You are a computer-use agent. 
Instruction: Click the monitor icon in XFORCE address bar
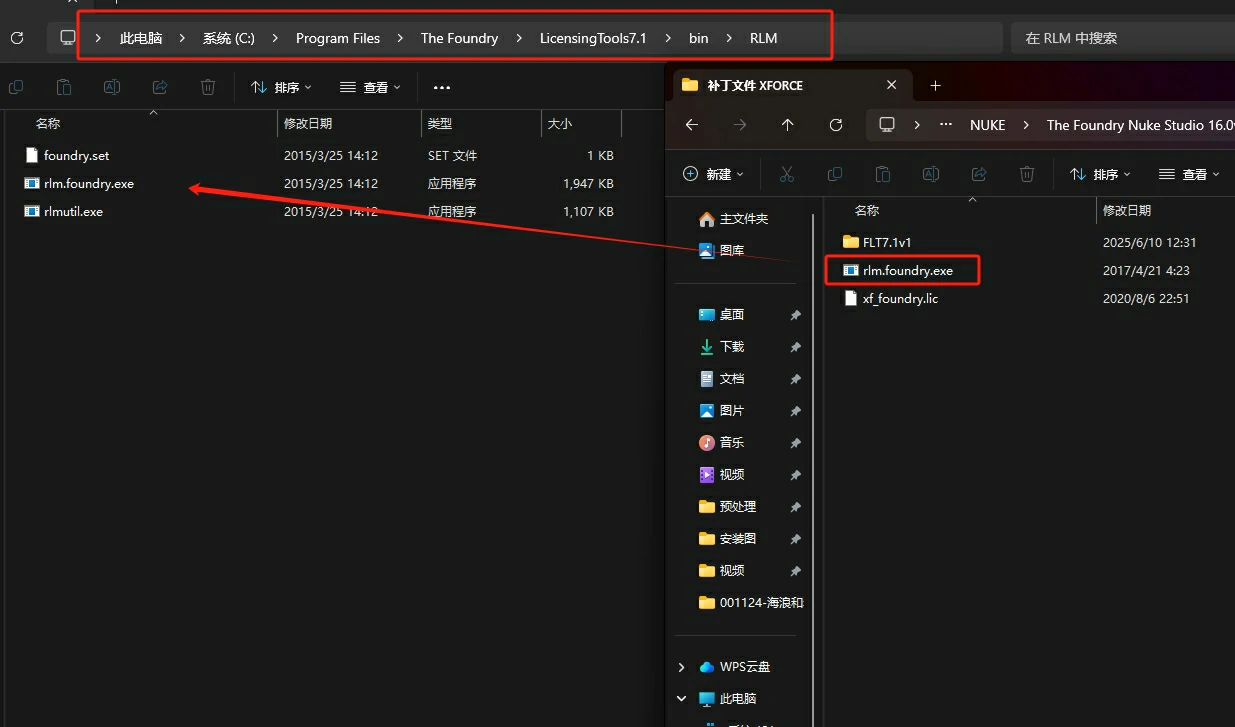pyautogui.click(x=887, y=125)
